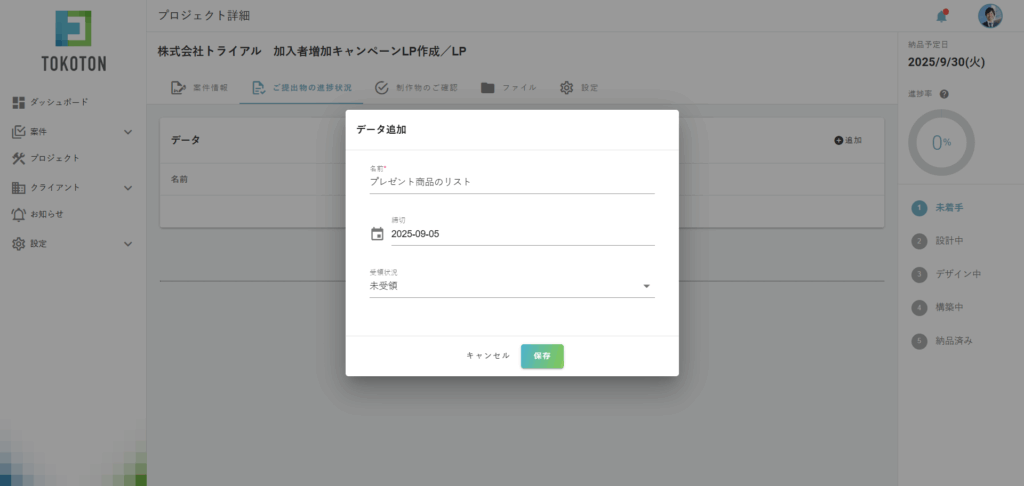Viewport: 1024px width, 486px height.
Task: Click the 名前 input field
Action: pos(511,182)
